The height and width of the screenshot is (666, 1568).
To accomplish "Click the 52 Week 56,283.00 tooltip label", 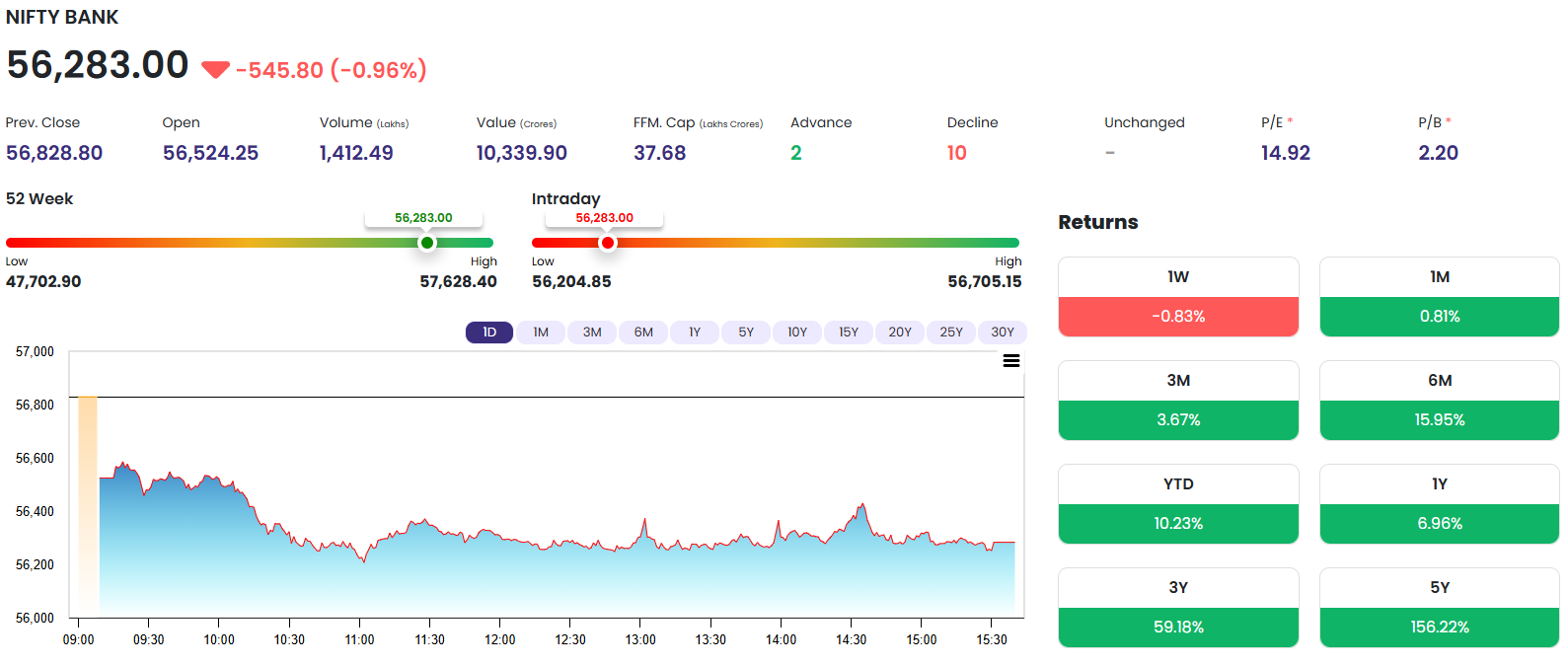I will [423, 218].
